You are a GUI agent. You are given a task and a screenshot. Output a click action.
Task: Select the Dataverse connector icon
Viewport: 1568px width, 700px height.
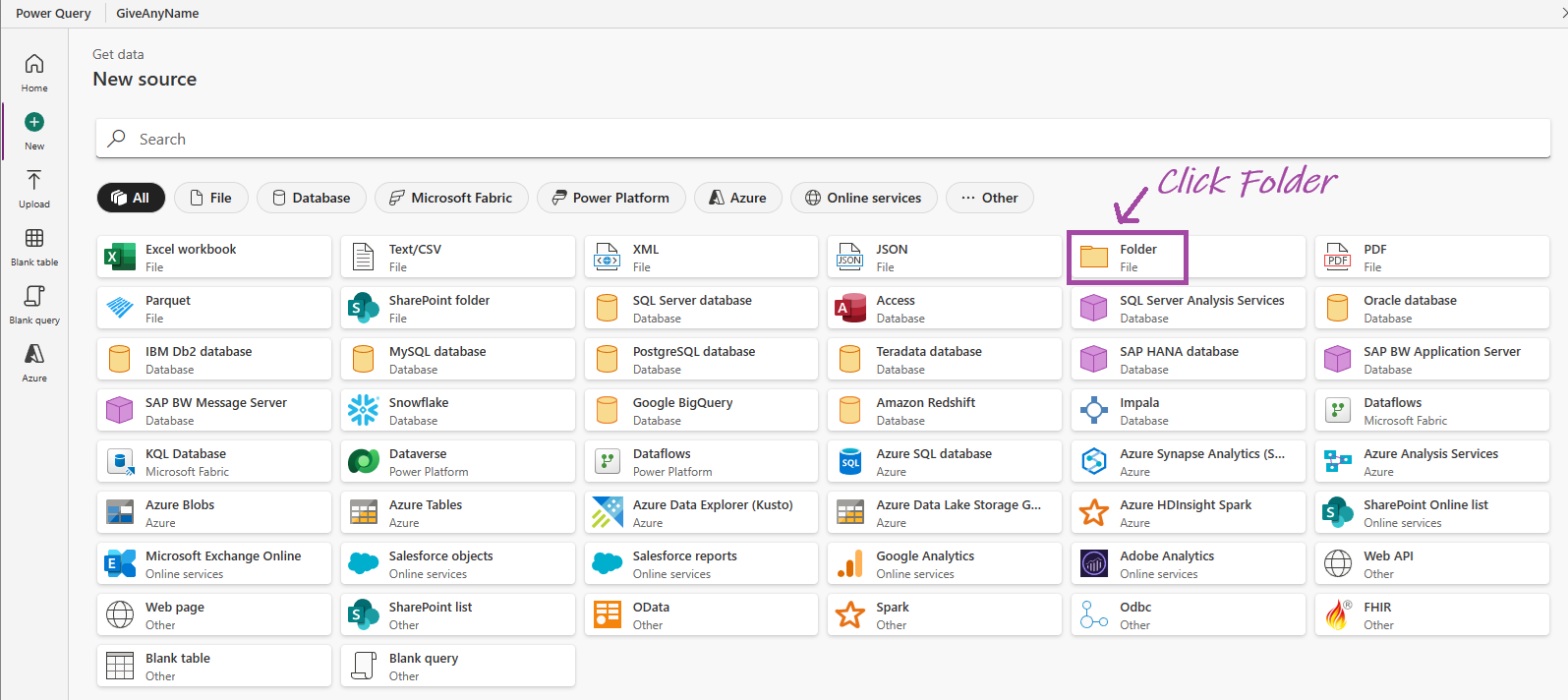tap(364, 462)
